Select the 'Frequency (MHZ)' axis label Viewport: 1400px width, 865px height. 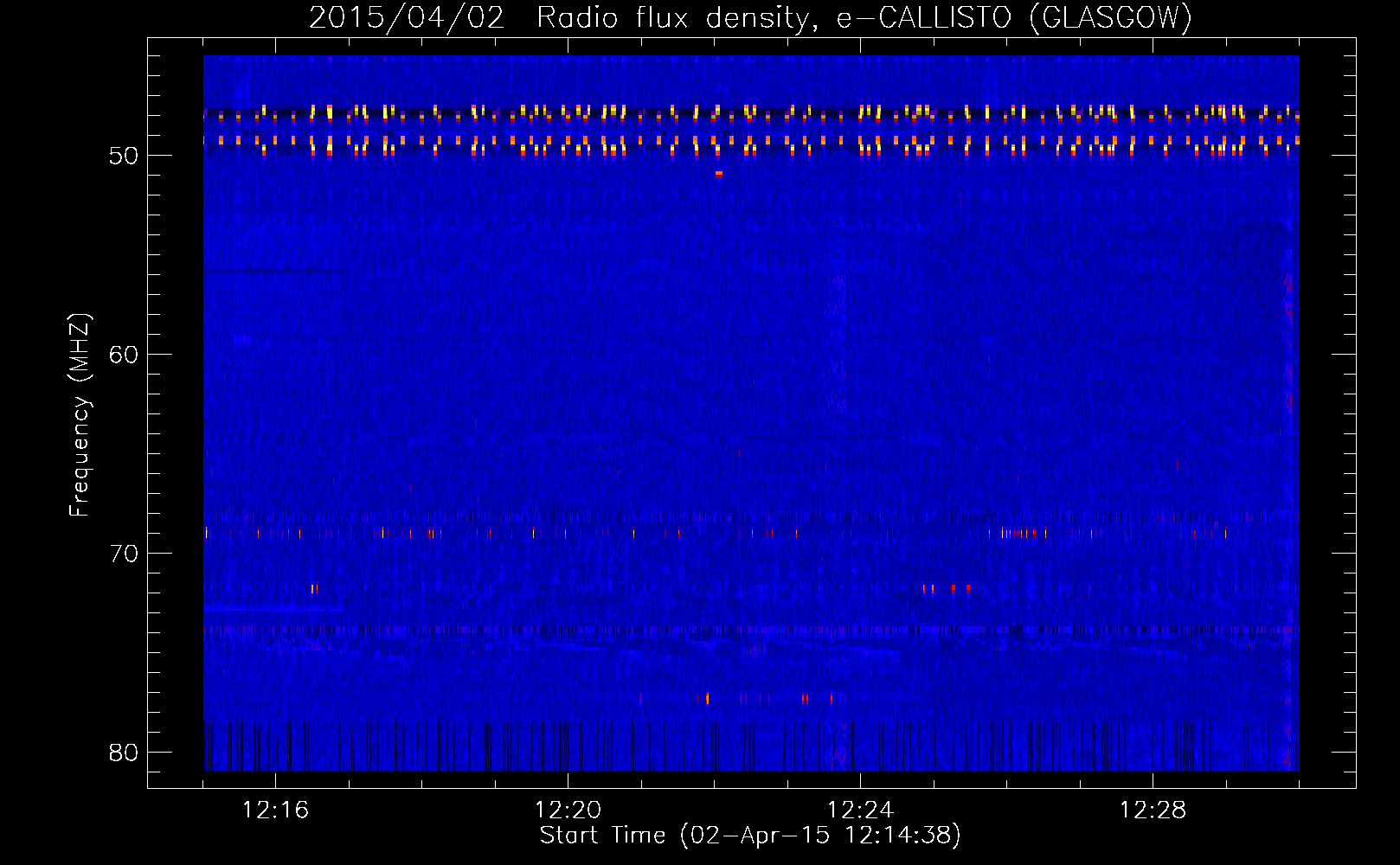point(80,415)
